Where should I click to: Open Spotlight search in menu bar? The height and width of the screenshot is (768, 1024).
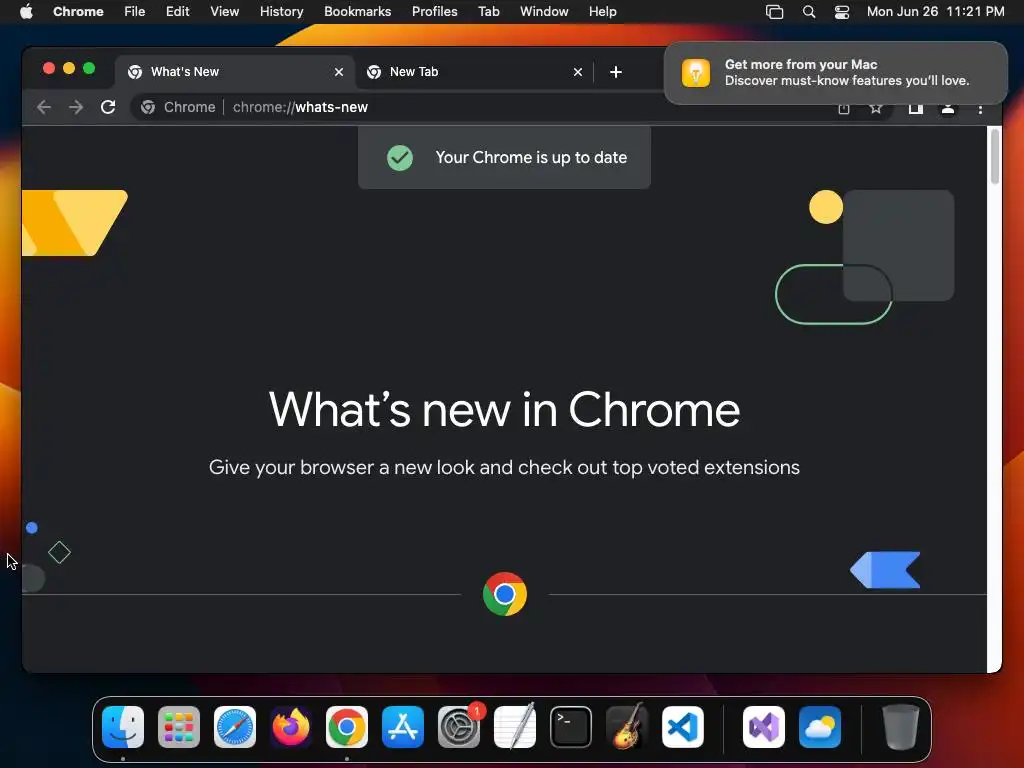(808, 12)
